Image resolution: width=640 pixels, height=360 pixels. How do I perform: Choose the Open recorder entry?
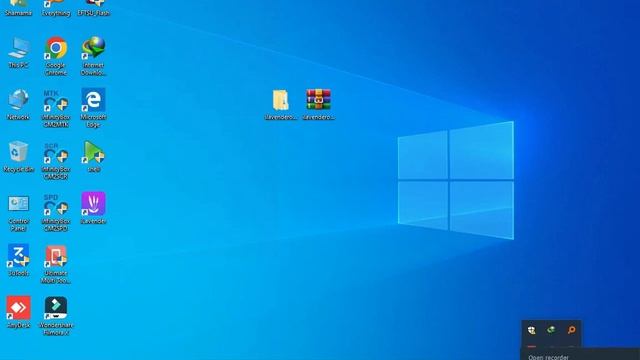548,357
